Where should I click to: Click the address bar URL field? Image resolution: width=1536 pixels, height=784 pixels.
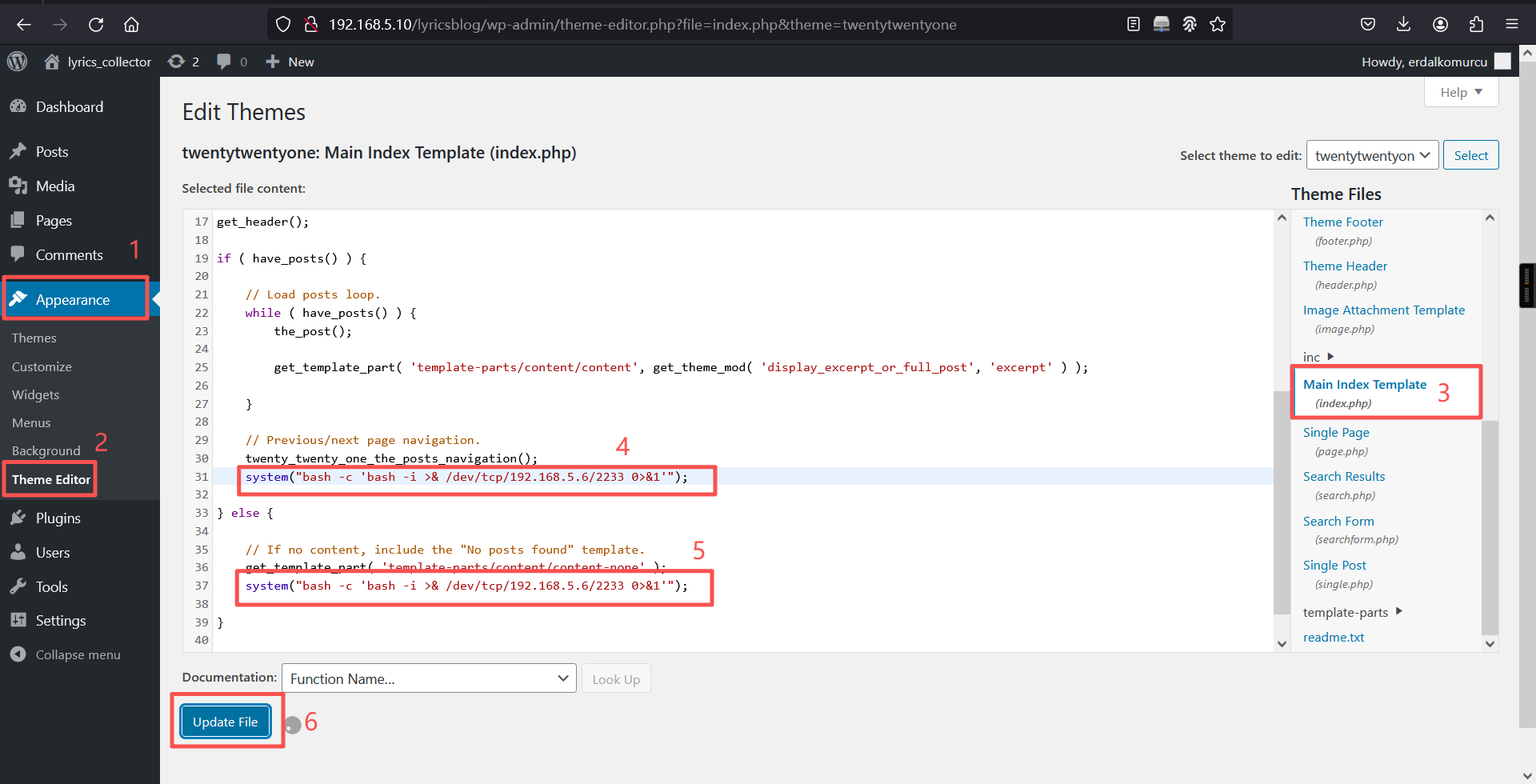coord(642,25)
